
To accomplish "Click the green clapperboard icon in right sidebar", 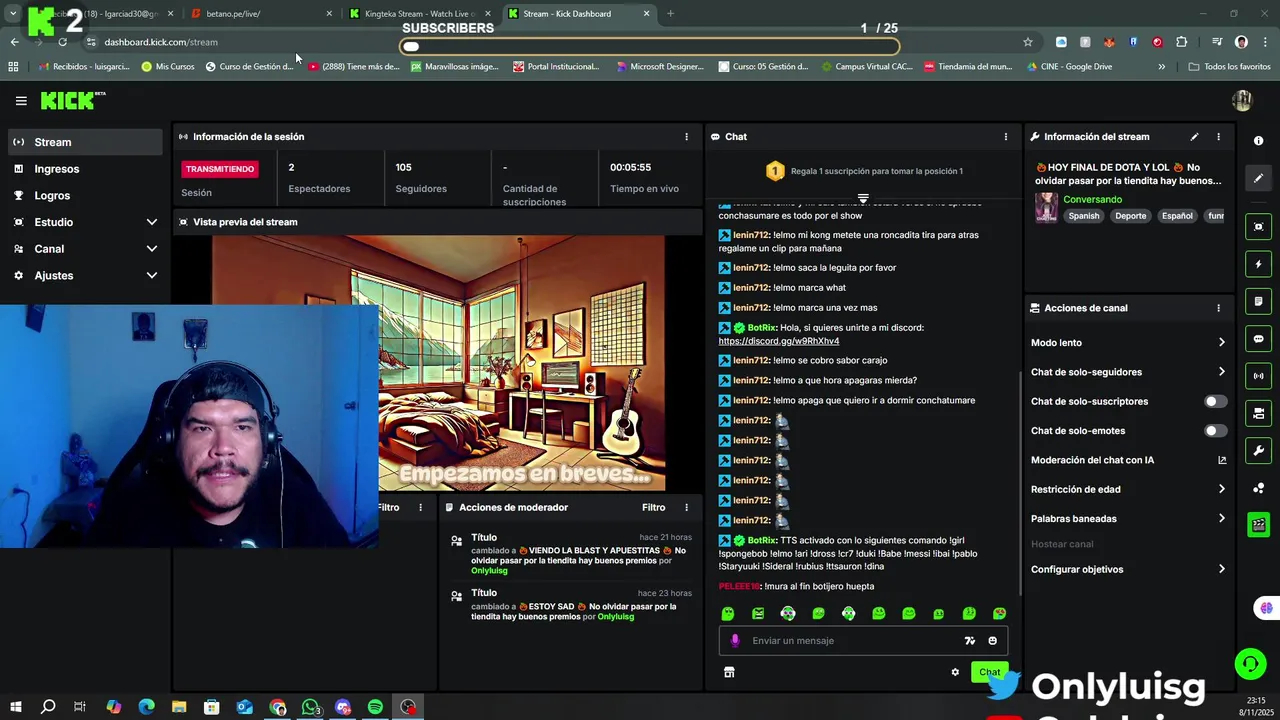I will coord(1259,524).
